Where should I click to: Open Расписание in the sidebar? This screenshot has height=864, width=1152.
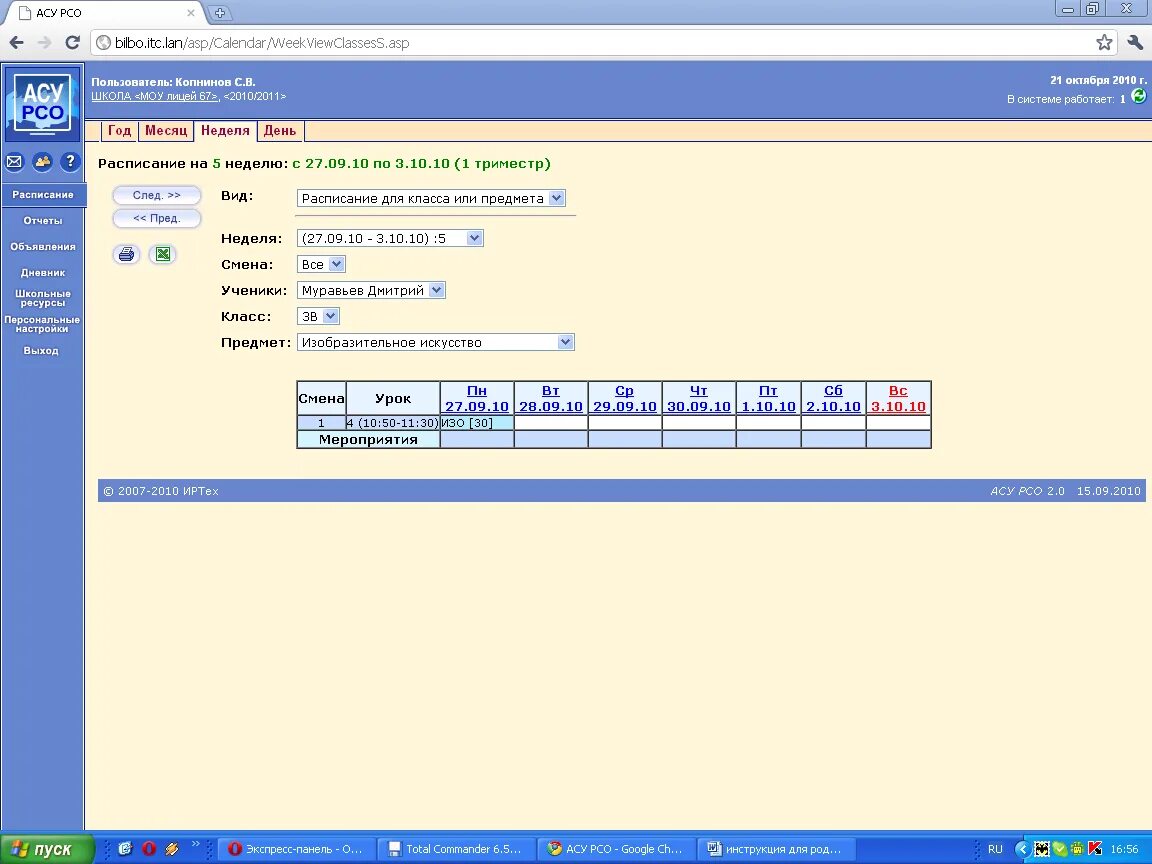(43, 195)
